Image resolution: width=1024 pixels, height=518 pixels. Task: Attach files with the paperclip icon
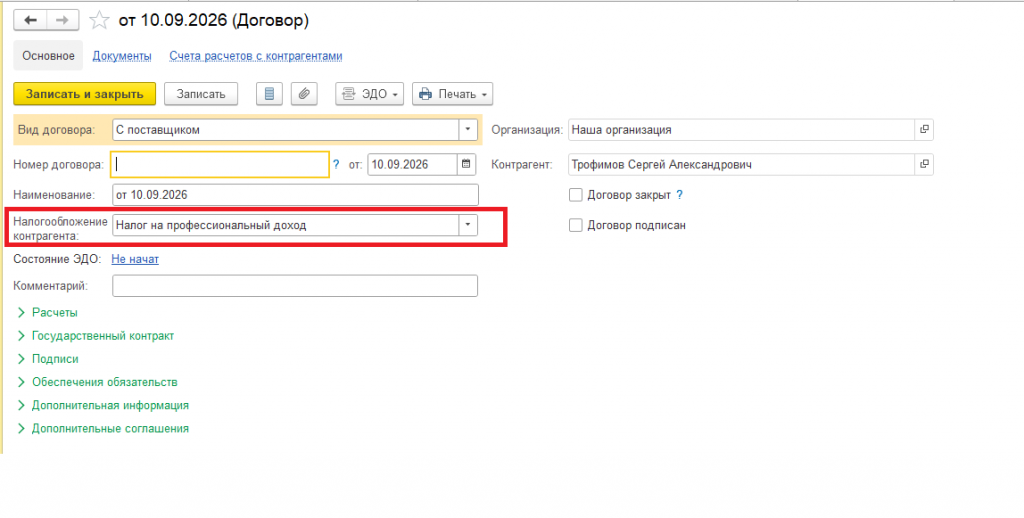[x=304, y=94]
